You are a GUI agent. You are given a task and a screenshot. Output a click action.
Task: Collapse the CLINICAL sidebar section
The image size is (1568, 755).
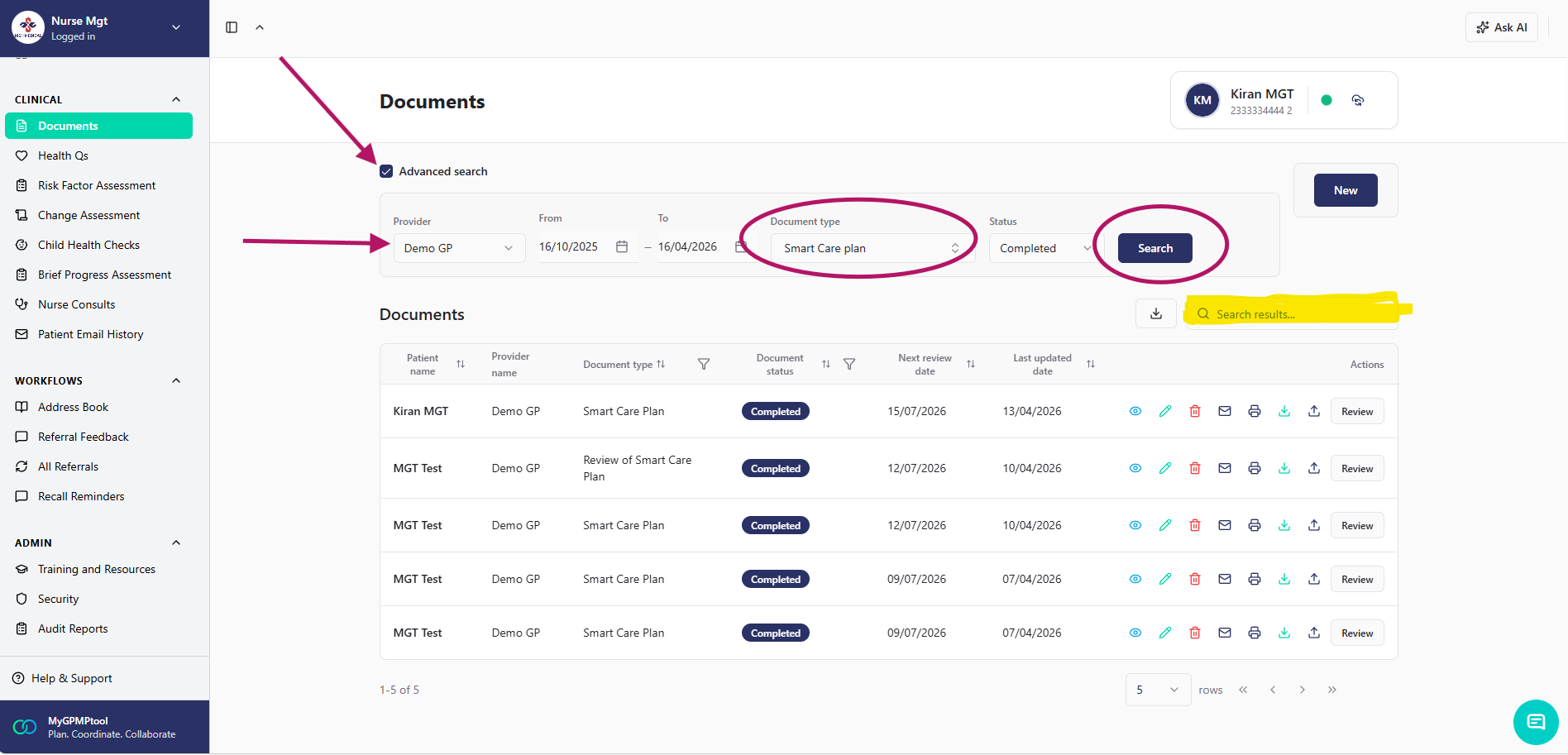pyautogui.click(x=175, y=99)
